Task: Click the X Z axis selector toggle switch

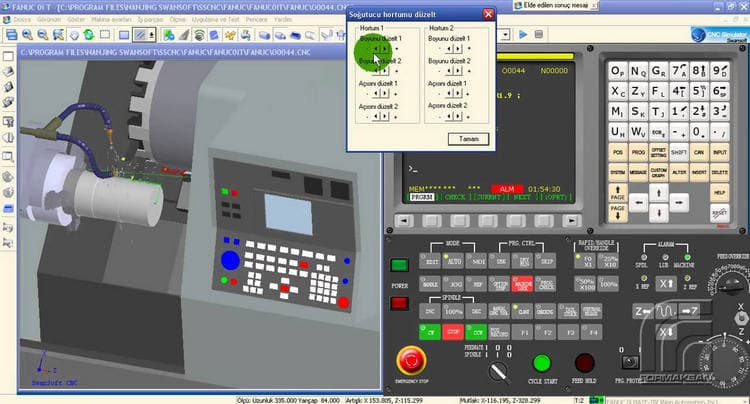Action: click(x=741, y=317)
